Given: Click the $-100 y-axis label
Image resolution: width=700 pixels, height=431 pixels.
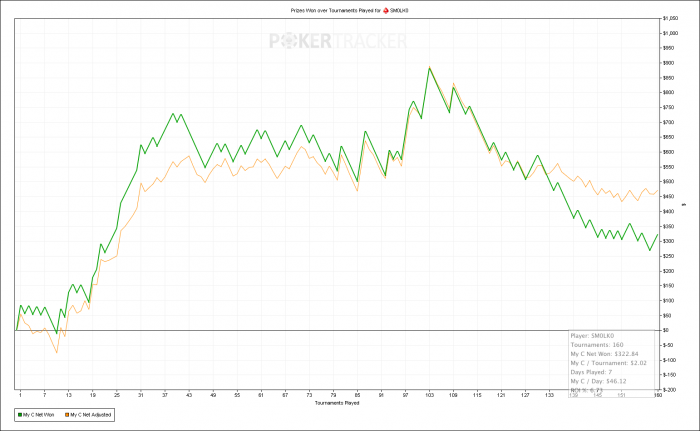Looking at the screenshot, I should coord(669,360).
